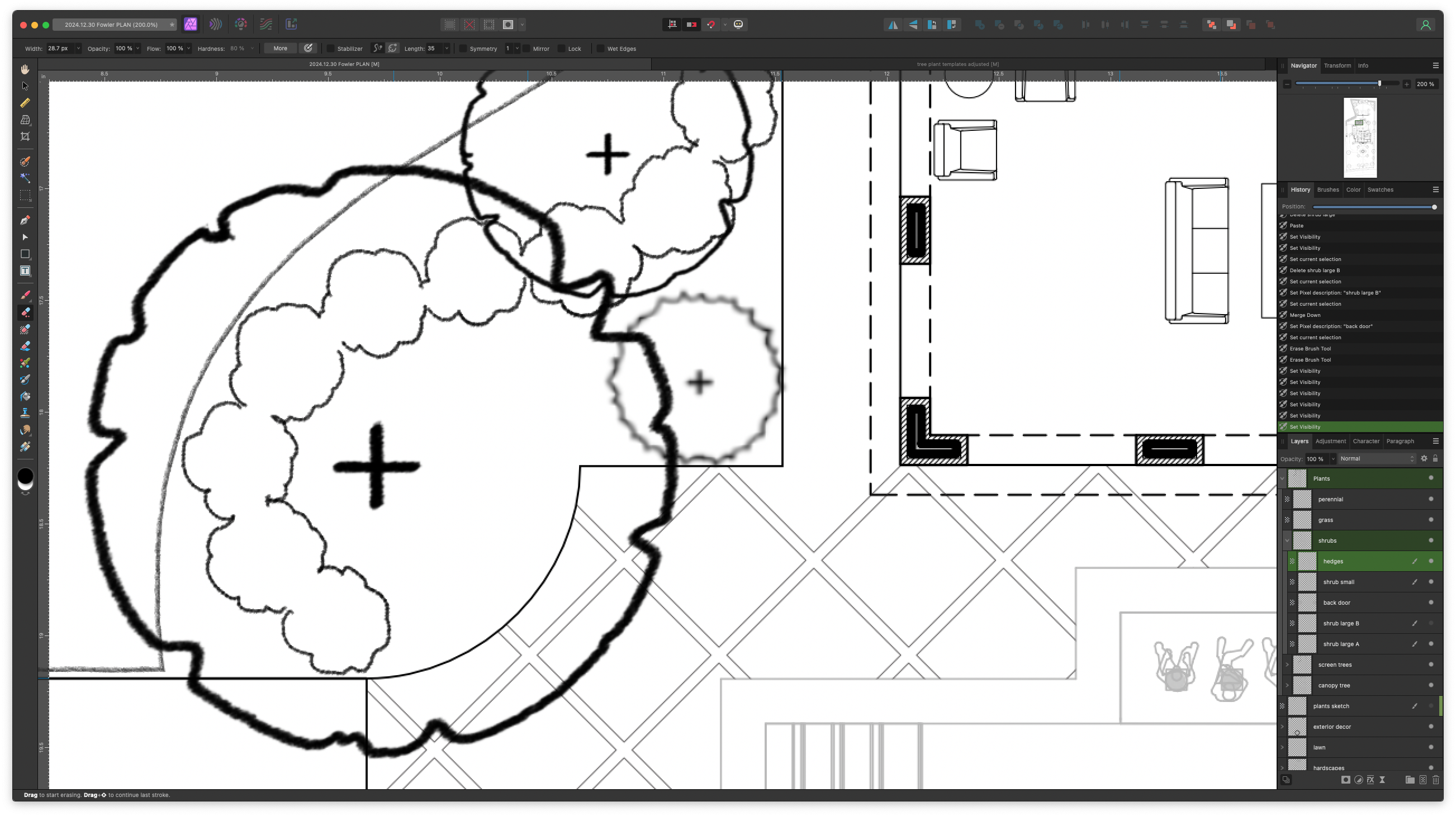Screen dimensions: 1456x816
Task: Select the Frame Text tool
Action: [25, 271]
